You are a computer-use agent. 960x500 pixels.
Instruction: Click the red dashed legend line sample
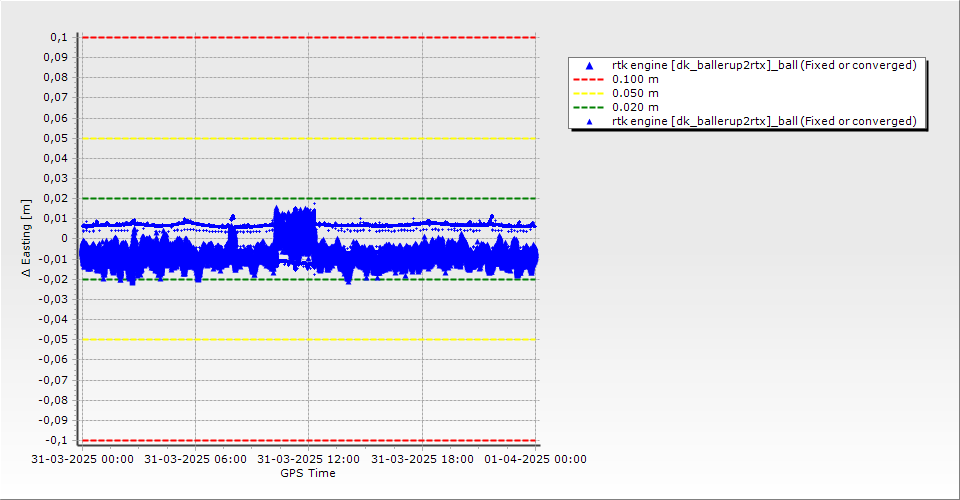coord(588,80)
